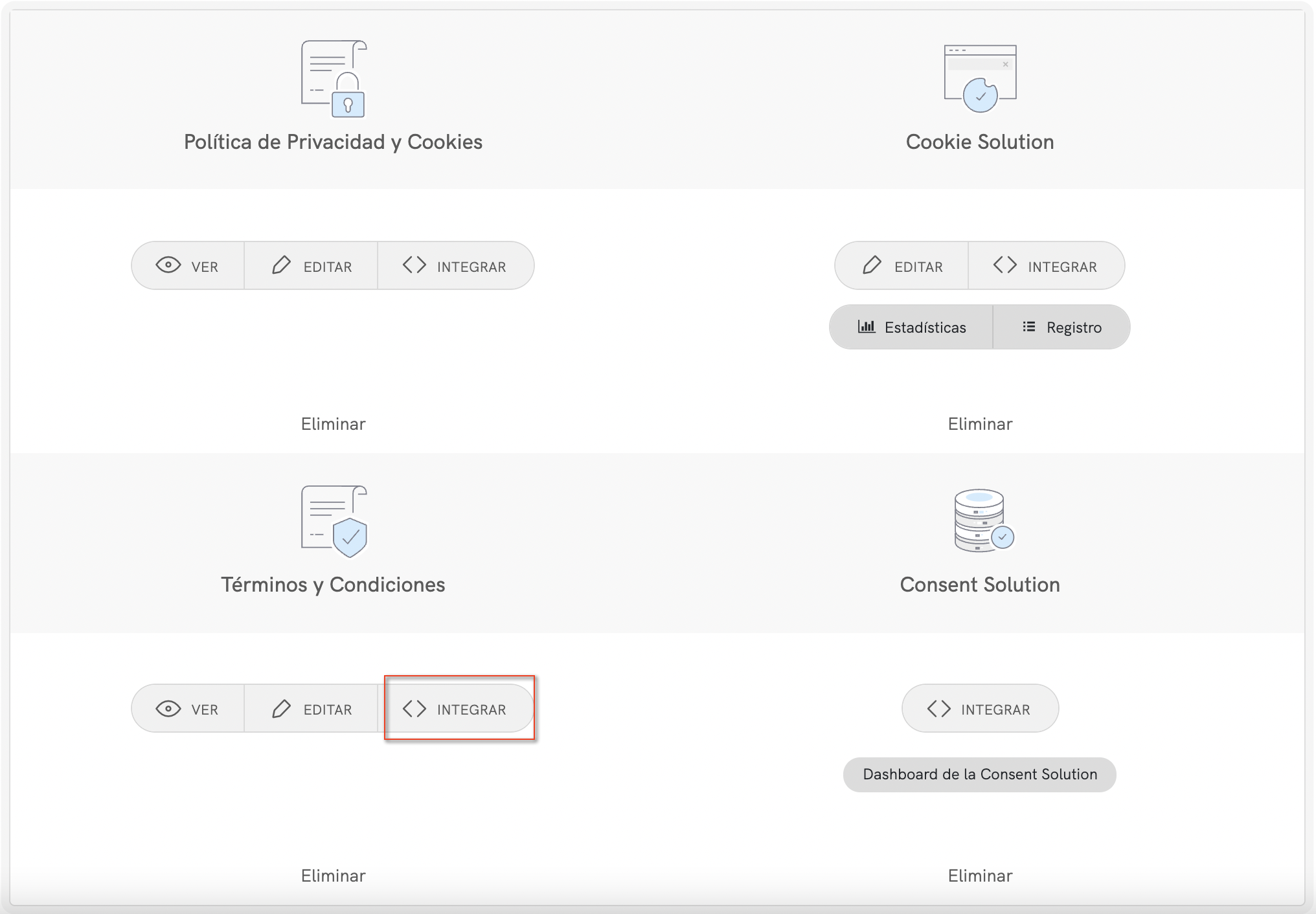Screen dimensions: 1316x914
Task: Click INTEGRAR under Consent Solution
Action: pyautogui.click(x=980, y=709)
